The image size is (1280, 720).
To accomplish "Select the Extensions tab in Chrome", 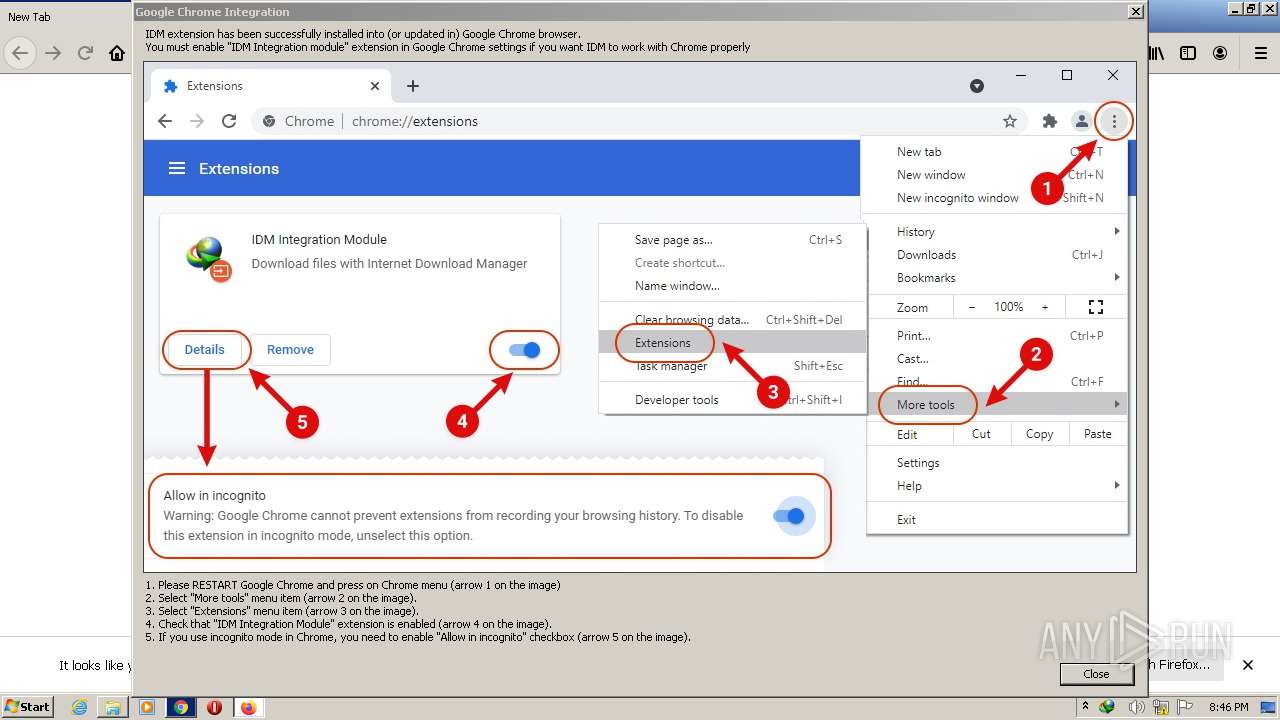I will pyautogui.click(x=270, y=86).
